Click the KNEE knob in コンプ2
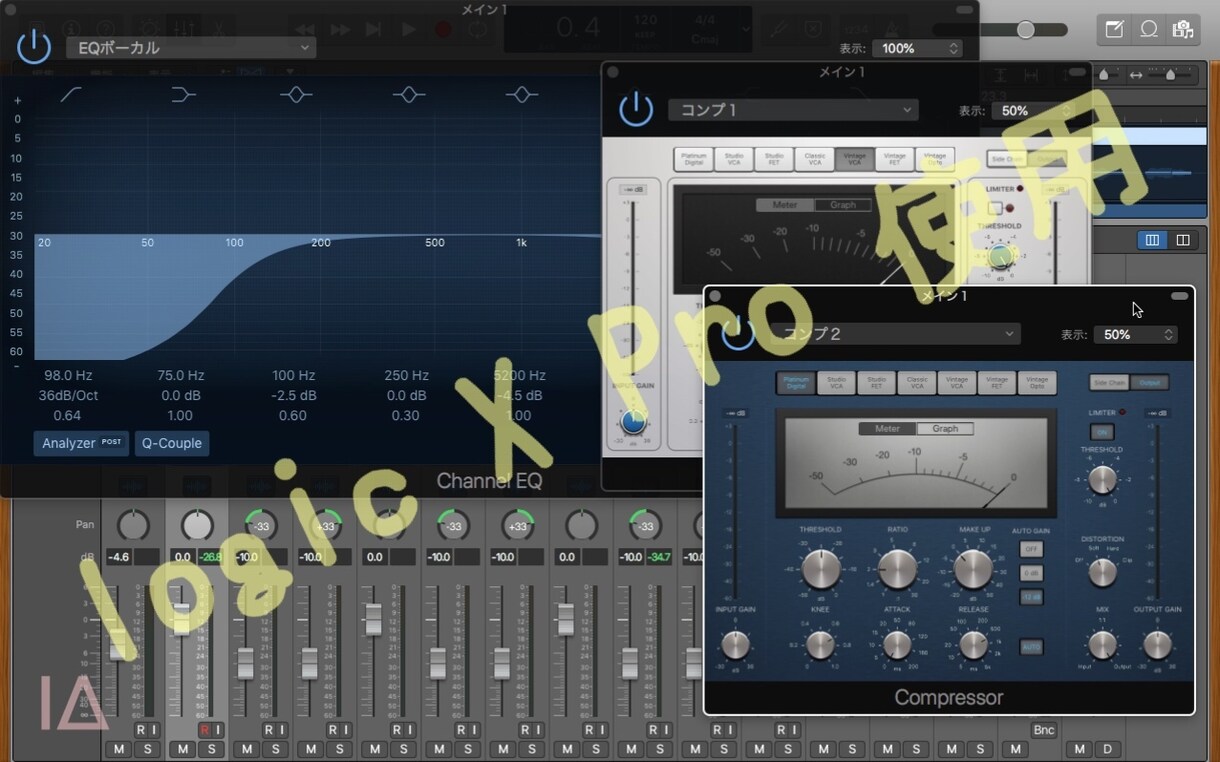The width and height of the screenshot is (1220, 762). 820,645
